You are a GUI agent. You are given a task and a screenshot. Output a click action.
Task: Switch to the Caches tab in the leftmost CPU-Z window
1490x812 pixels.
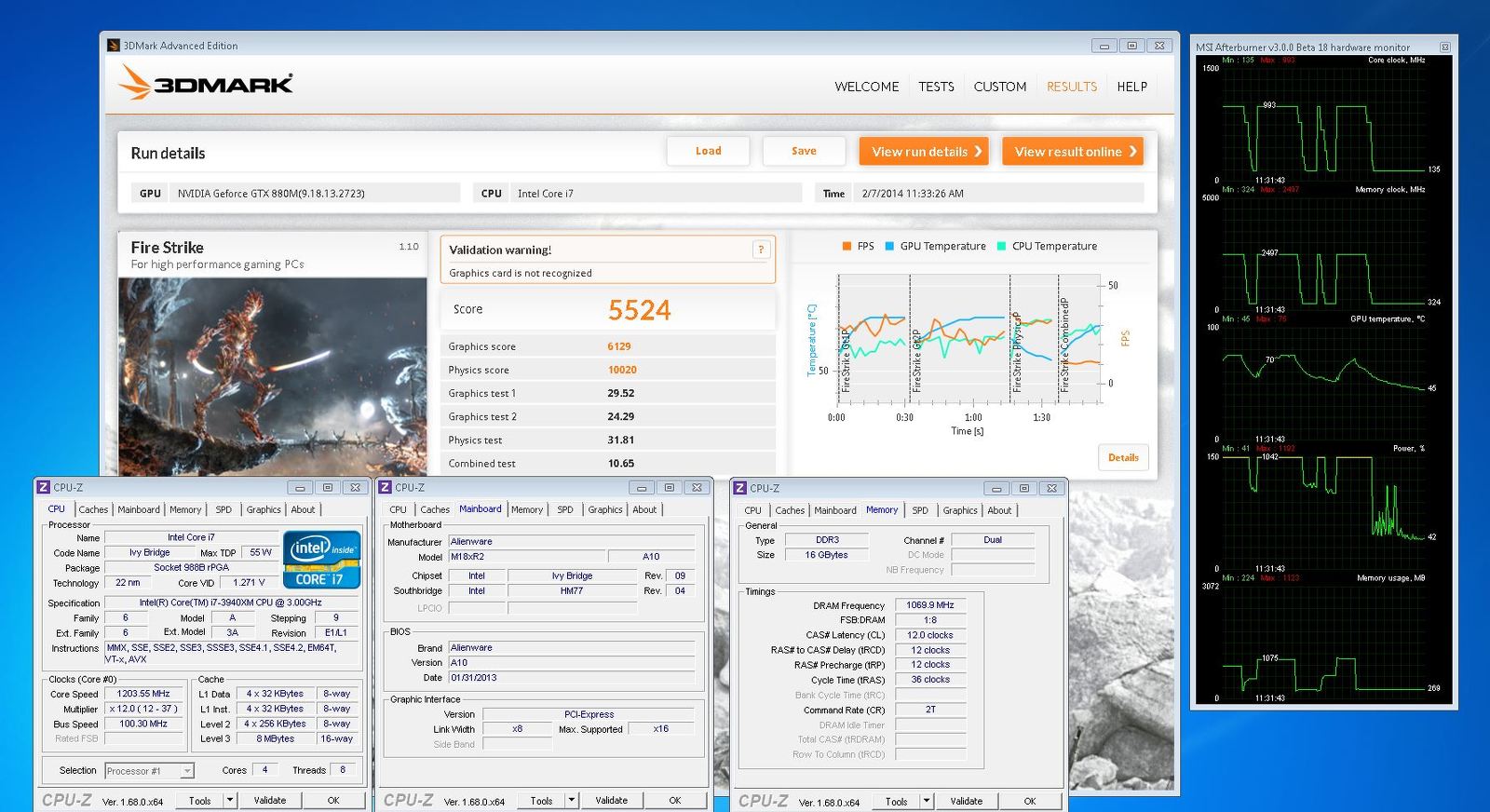(x=93, y=509)
